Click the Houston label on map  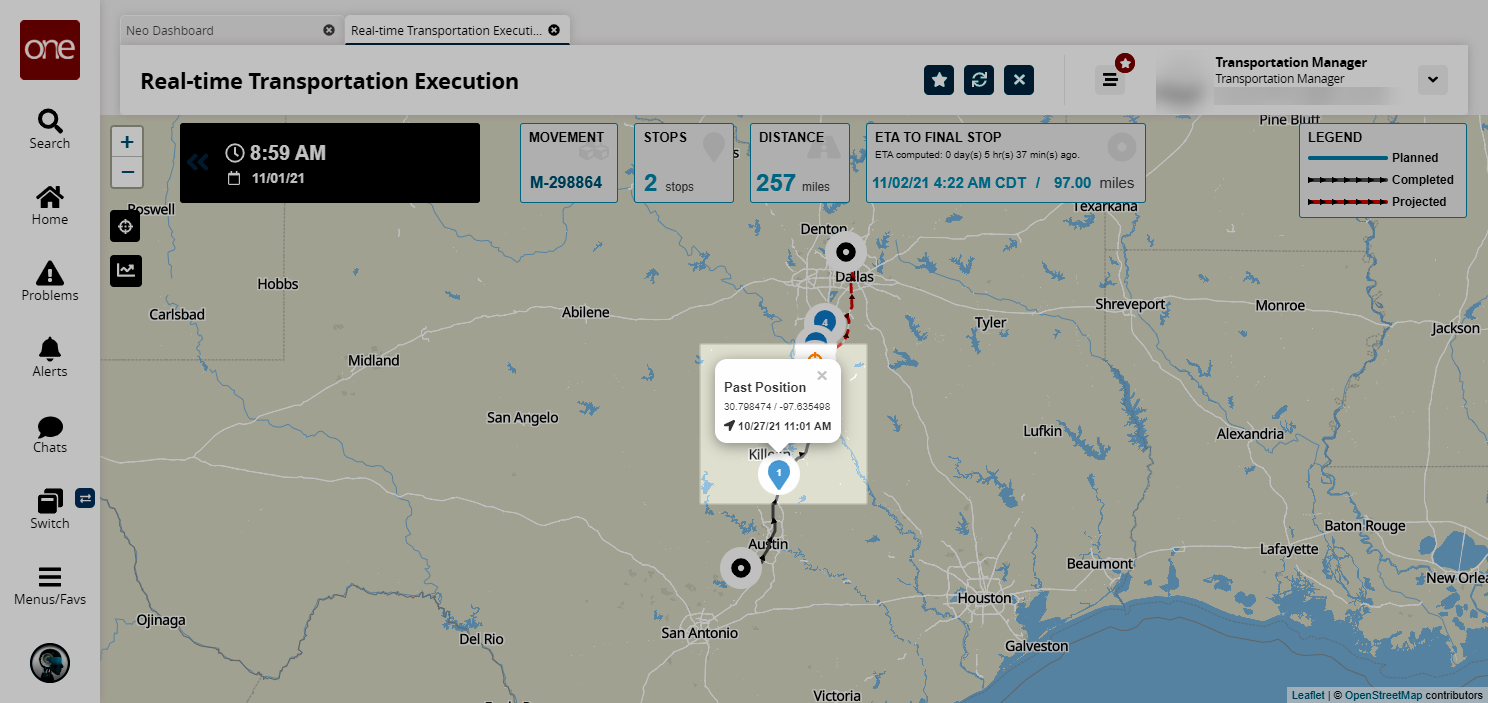click(x=984, y=598)
